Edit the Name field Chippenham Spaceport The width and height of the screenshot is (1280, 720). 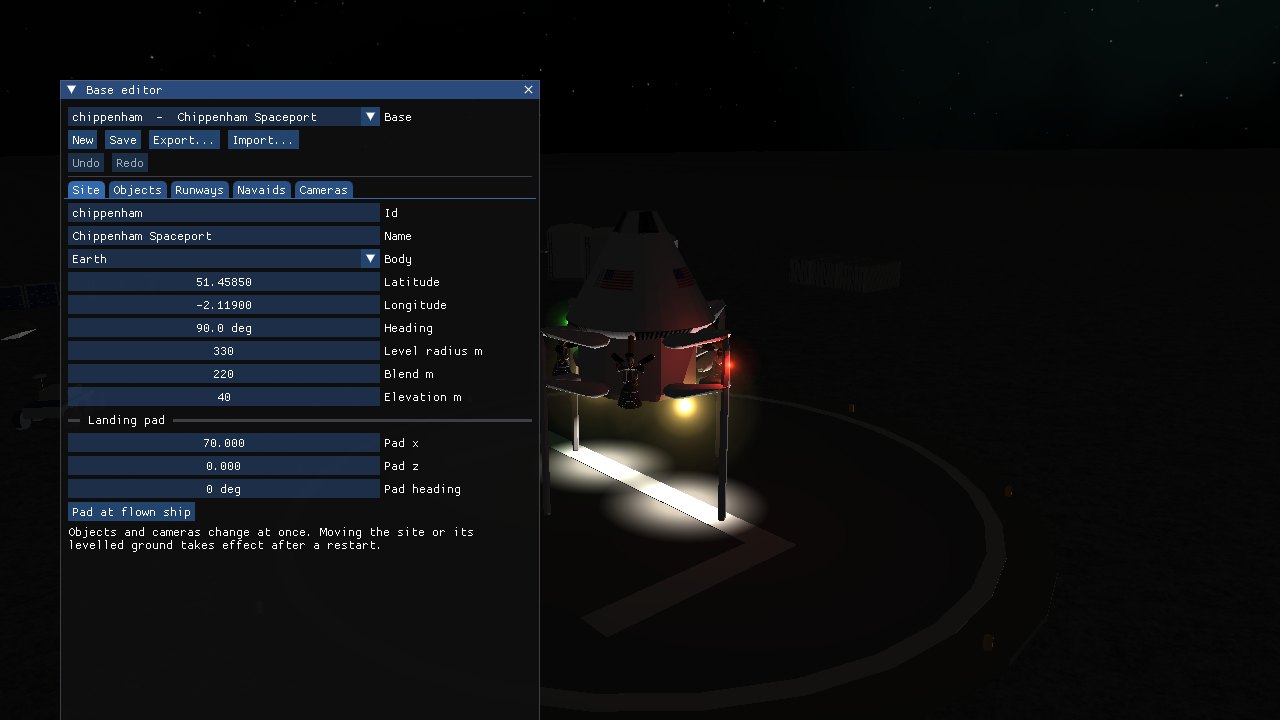(x=224, y=236)
